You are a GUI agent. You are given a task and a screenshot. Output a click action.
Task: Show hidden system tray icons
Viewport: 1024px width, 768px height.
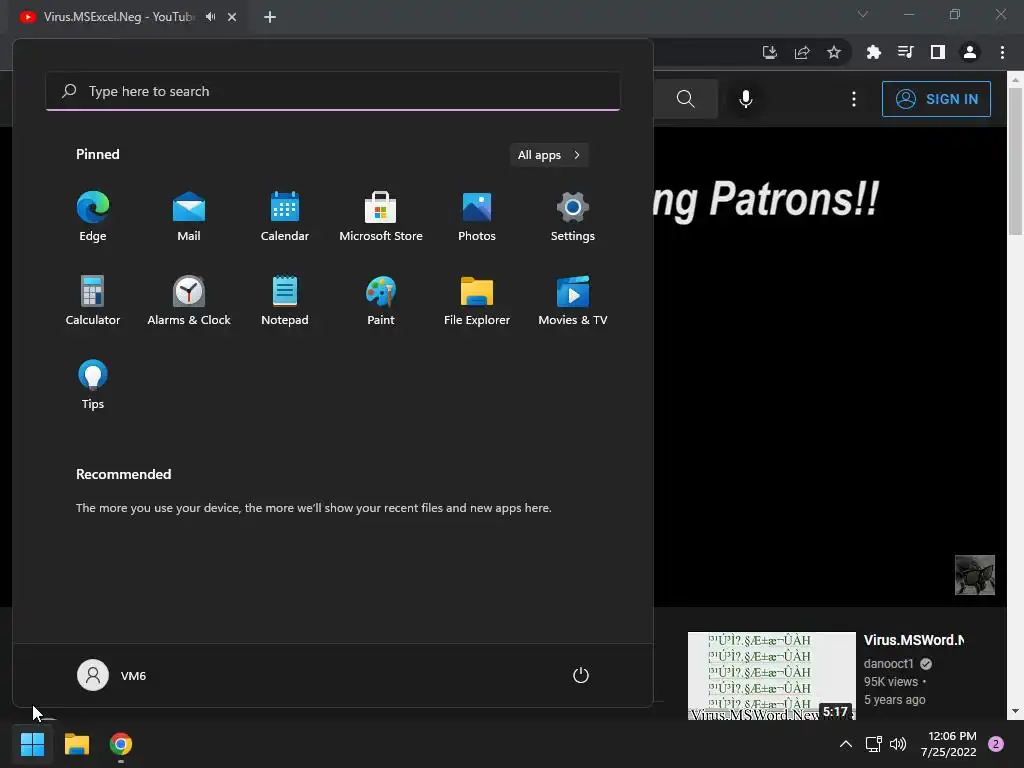point(845,744)
